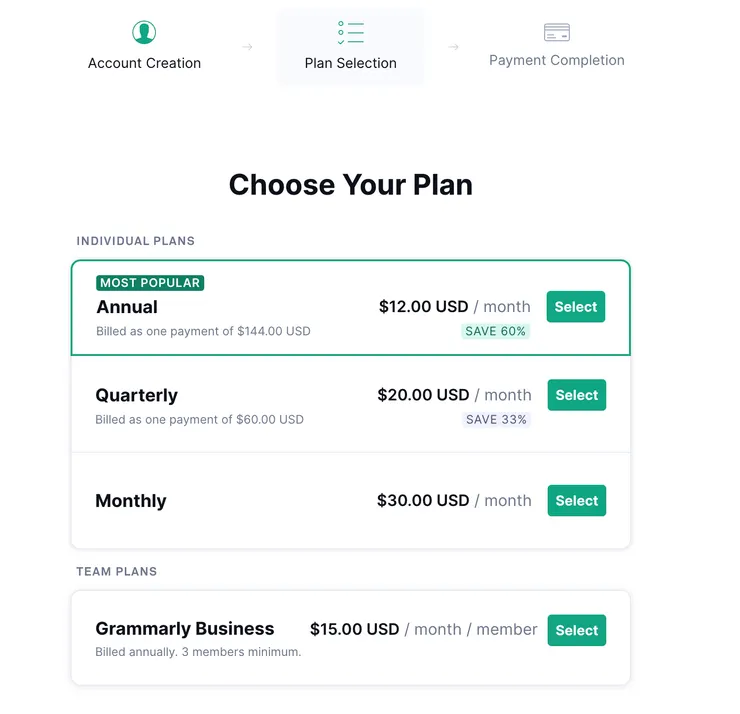Click the Plan Selection checklist icon
Image resolution: width=740 pixels, height=714 pixels.
tap(351, 32)
